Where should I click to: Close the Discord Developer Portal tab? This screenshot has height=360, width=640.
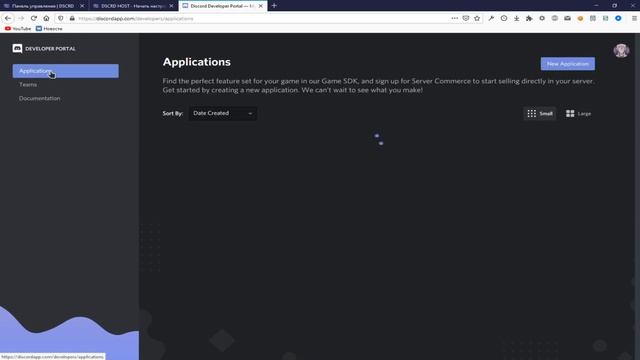click(260, 6)
